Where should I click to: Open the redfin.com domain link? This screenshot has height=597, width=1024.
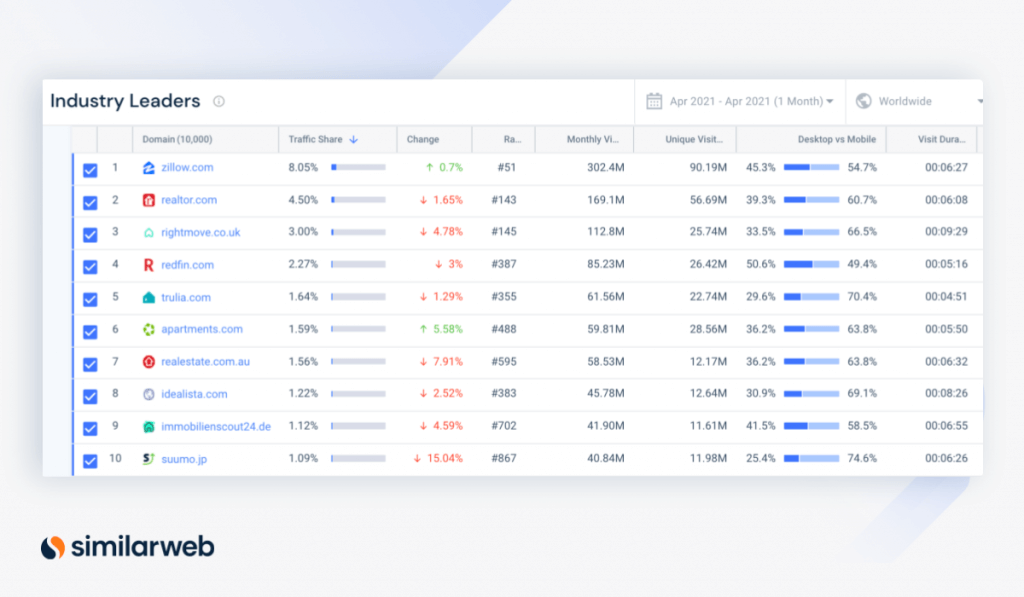(187, 265)
